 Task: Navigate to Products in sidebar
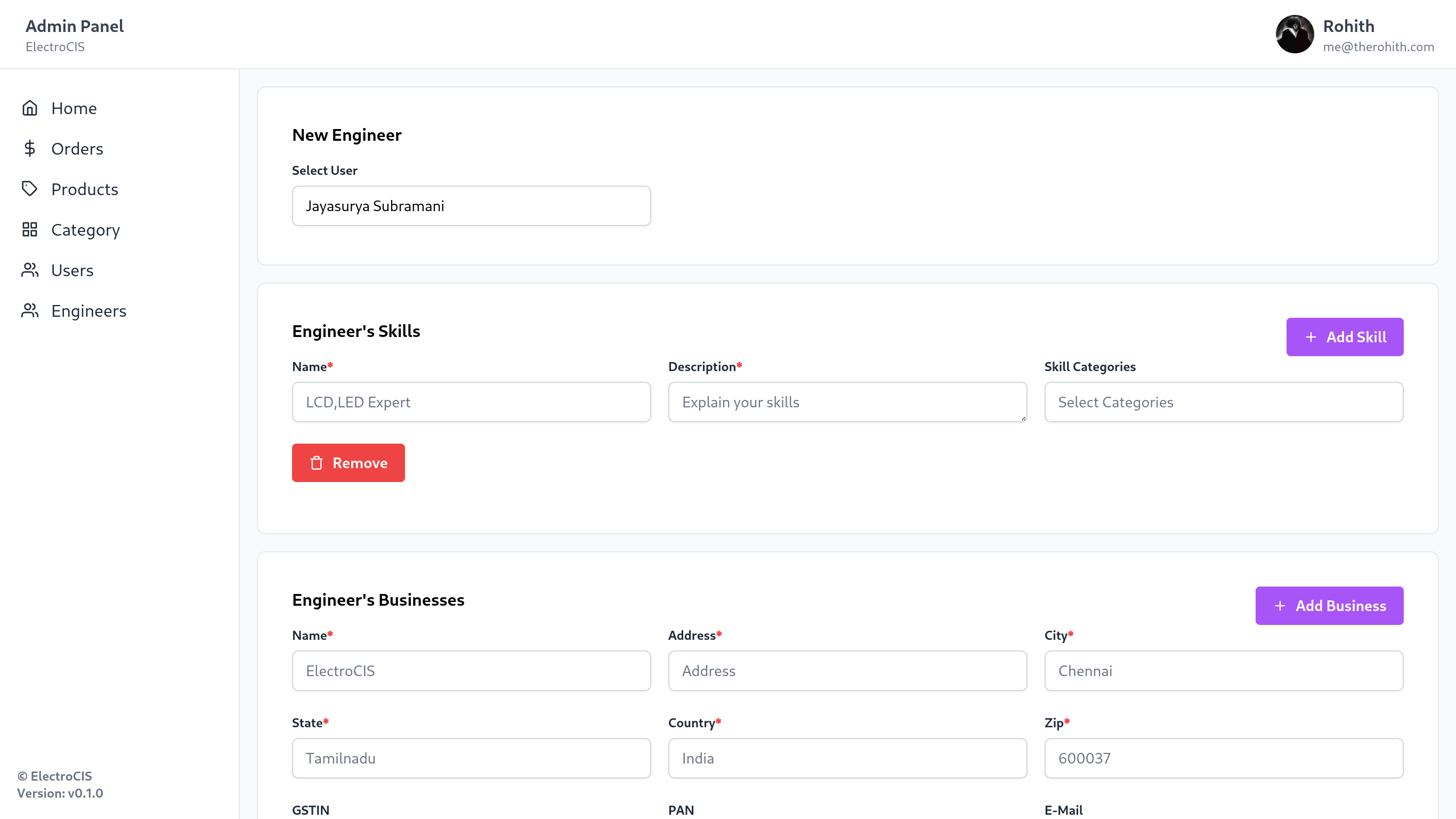(85, 189)
